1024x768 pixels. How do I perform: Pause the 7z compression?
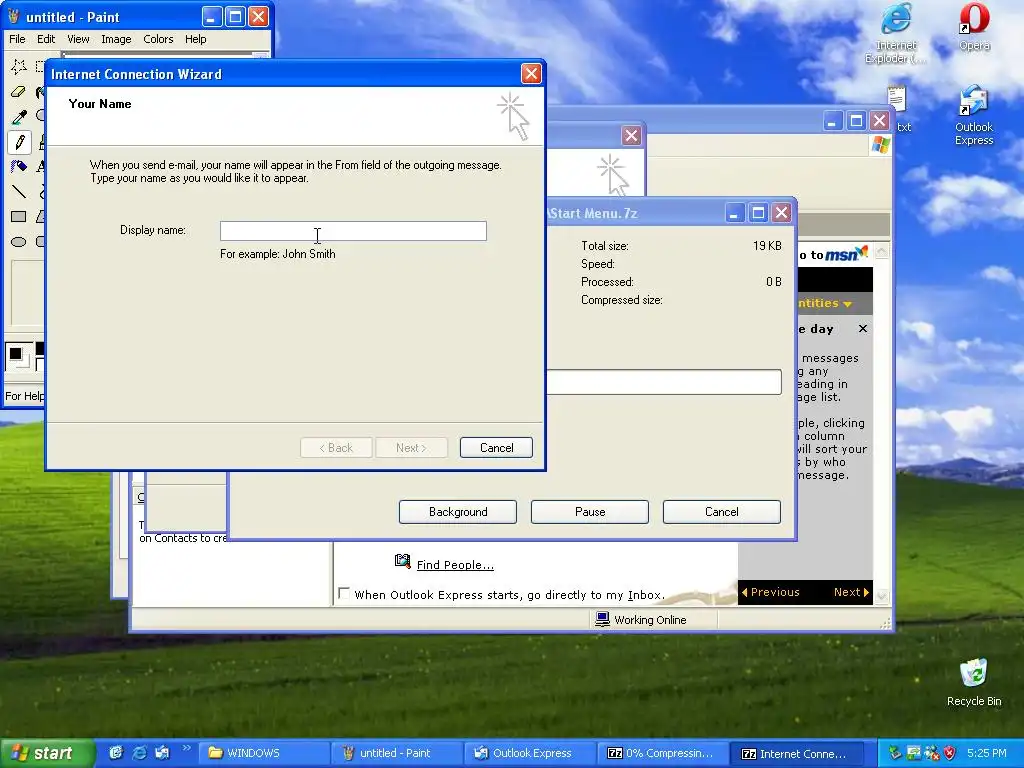[x=590, y=512]
